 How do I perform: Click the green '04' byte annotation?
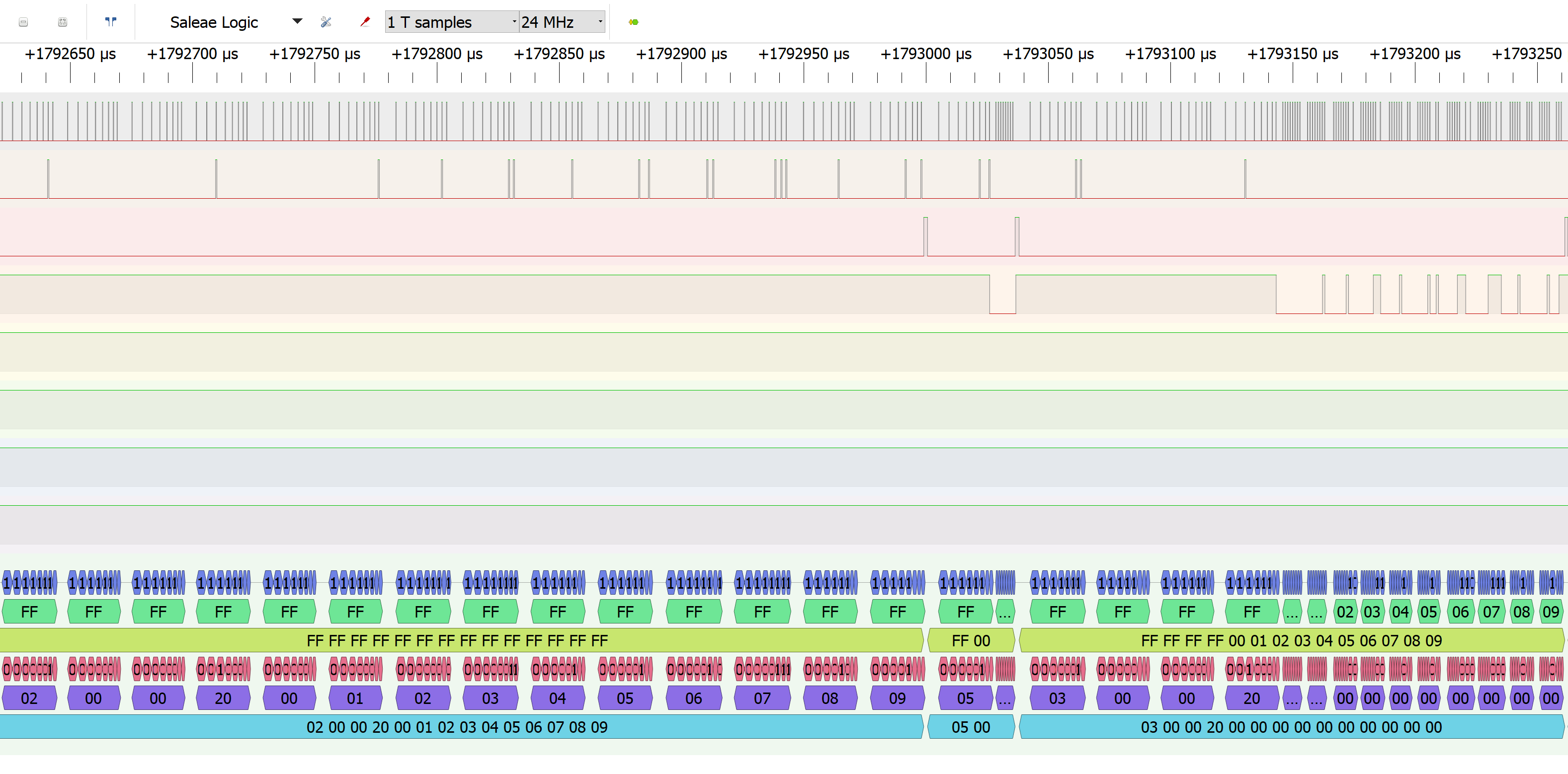(1401, 612)
